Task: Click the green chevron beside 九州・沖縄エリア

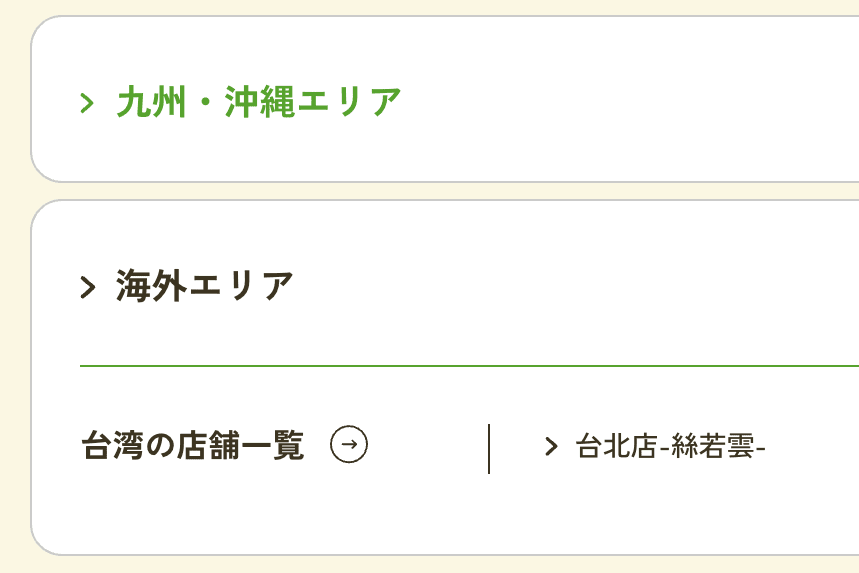Action: click(x=87, y=102)
